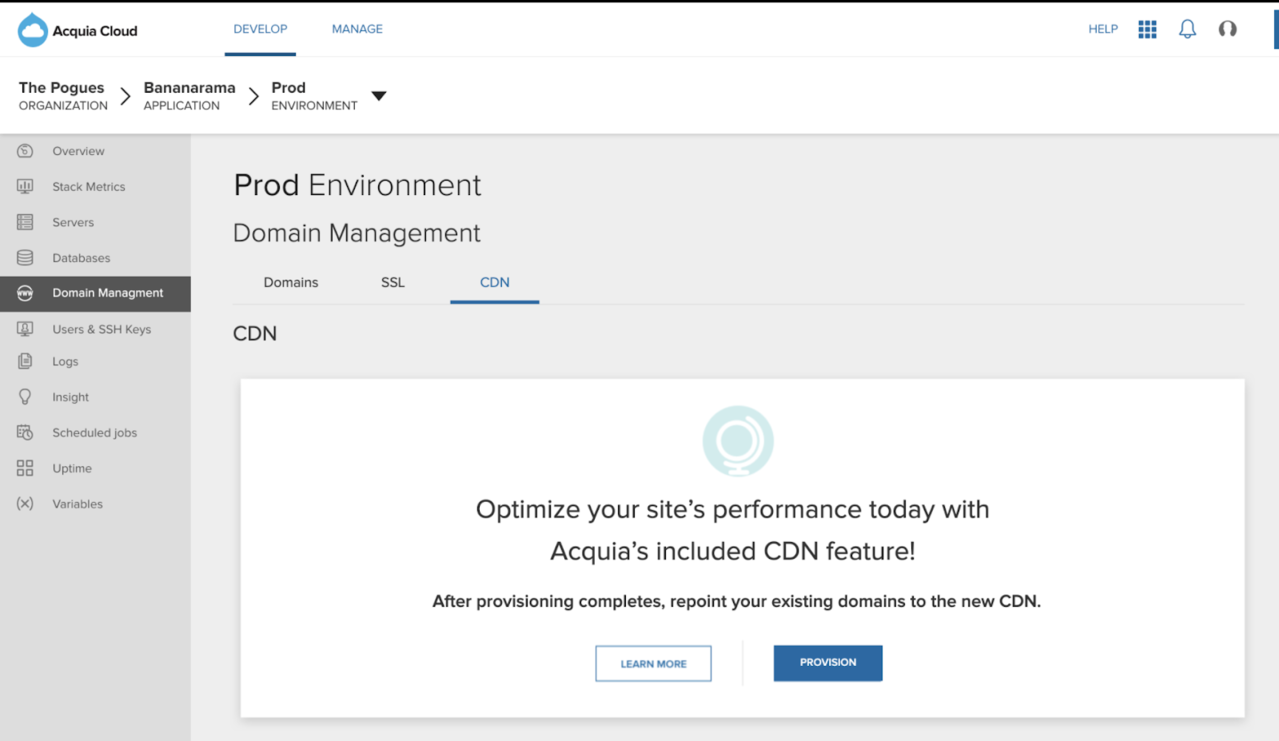The width and height of the screenshot is (1279, 741).
Task: Open the SSL tab
Action: pos(392,283)
